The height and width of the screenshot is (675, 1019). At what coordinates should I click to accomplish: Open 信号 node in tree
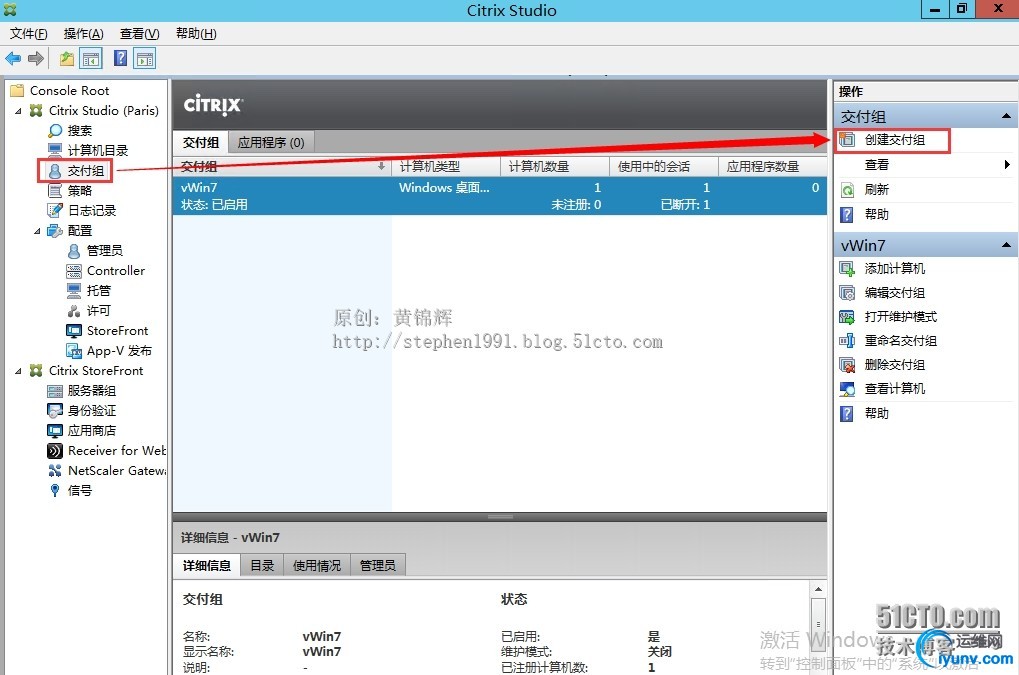tap(79, 490)
